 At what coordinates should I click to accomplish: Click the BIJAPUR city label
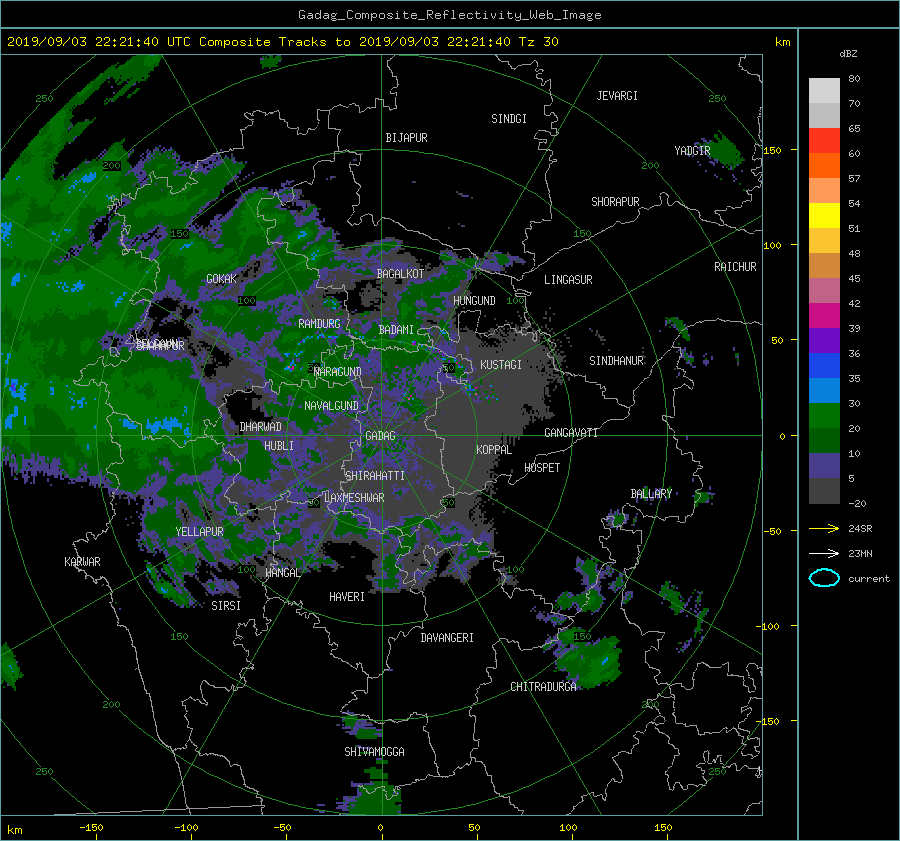(x=406, y=138)
